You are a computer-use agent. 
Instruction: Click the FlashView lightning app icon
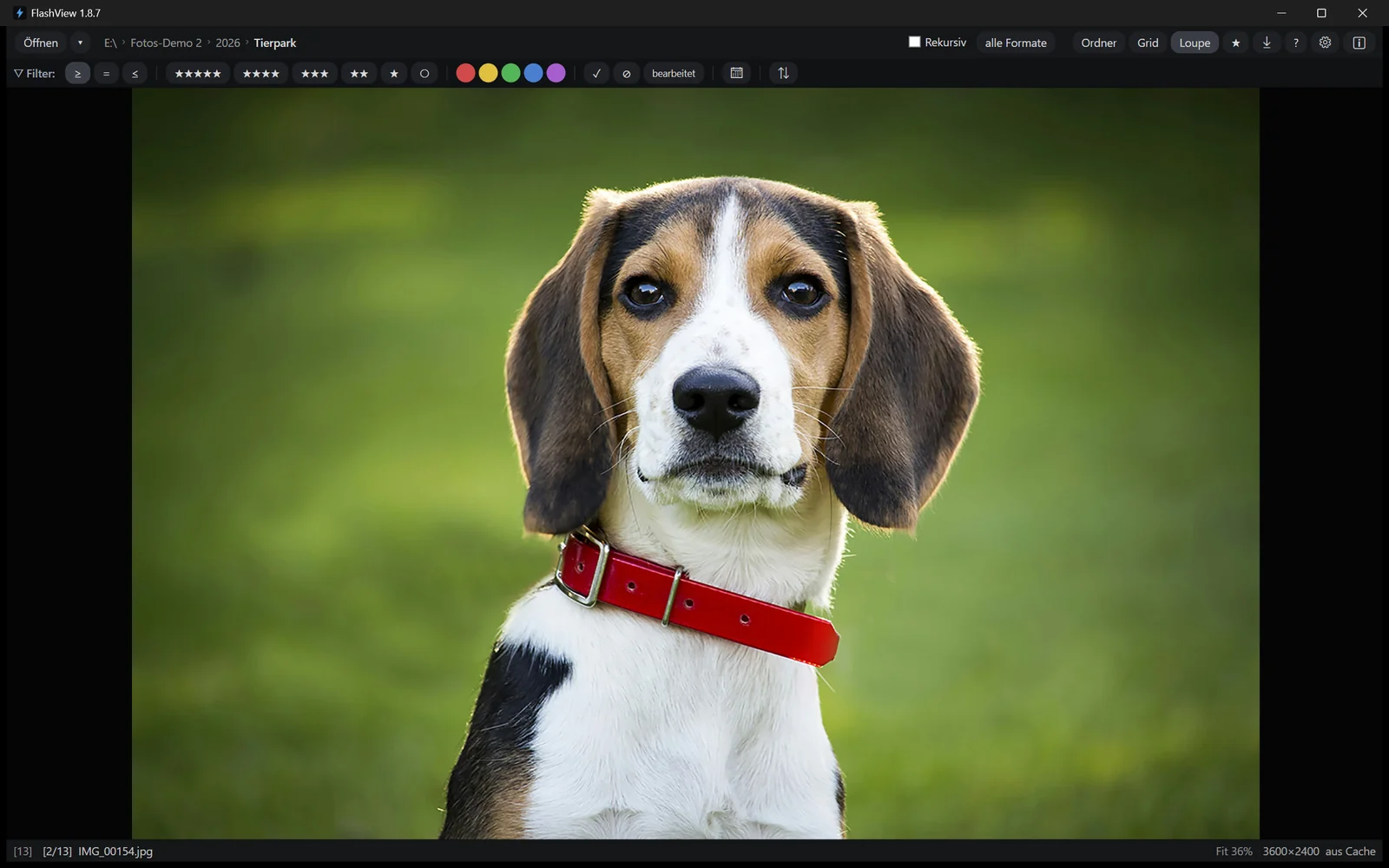tap(19, 13)
